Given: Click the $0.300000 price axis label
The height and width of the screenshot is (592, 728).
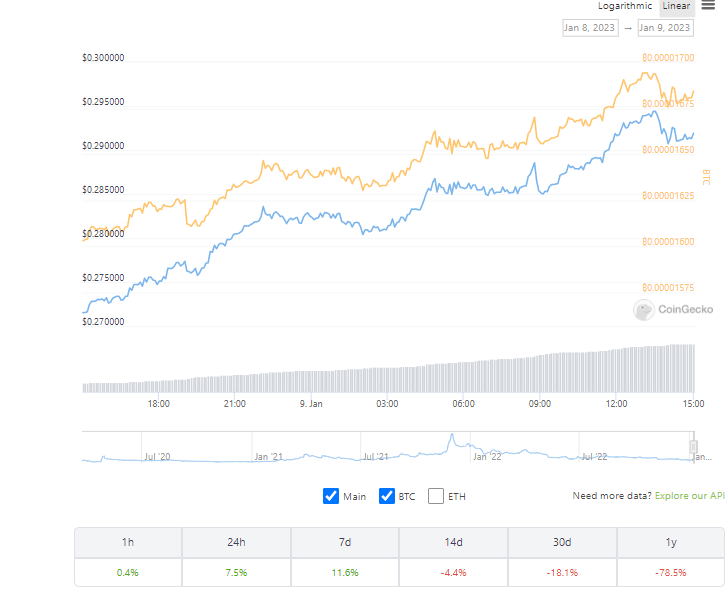Looking at the screenshot, I should [103, 58].
